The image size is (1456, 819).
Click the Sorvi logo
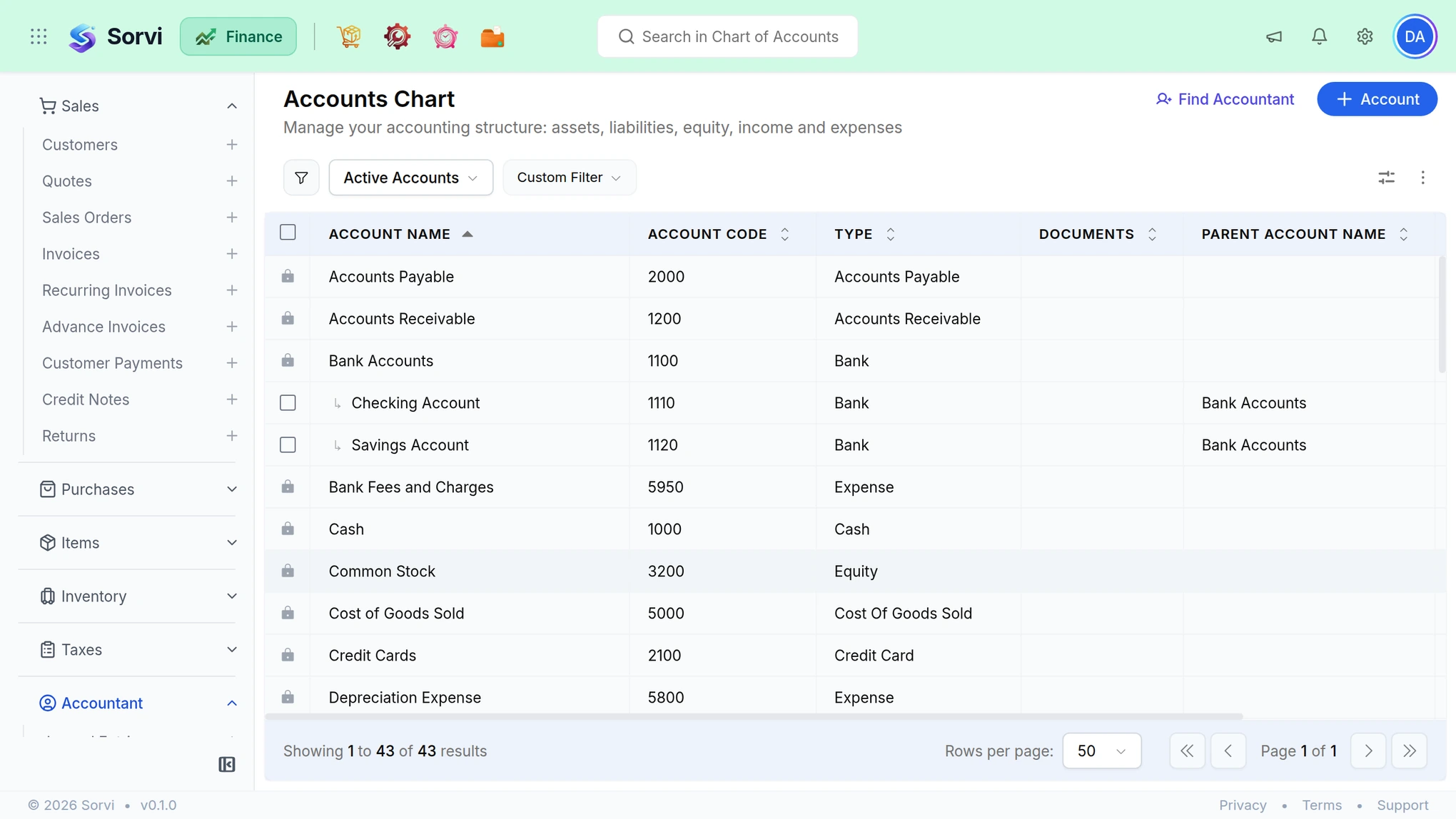[115, 36]
